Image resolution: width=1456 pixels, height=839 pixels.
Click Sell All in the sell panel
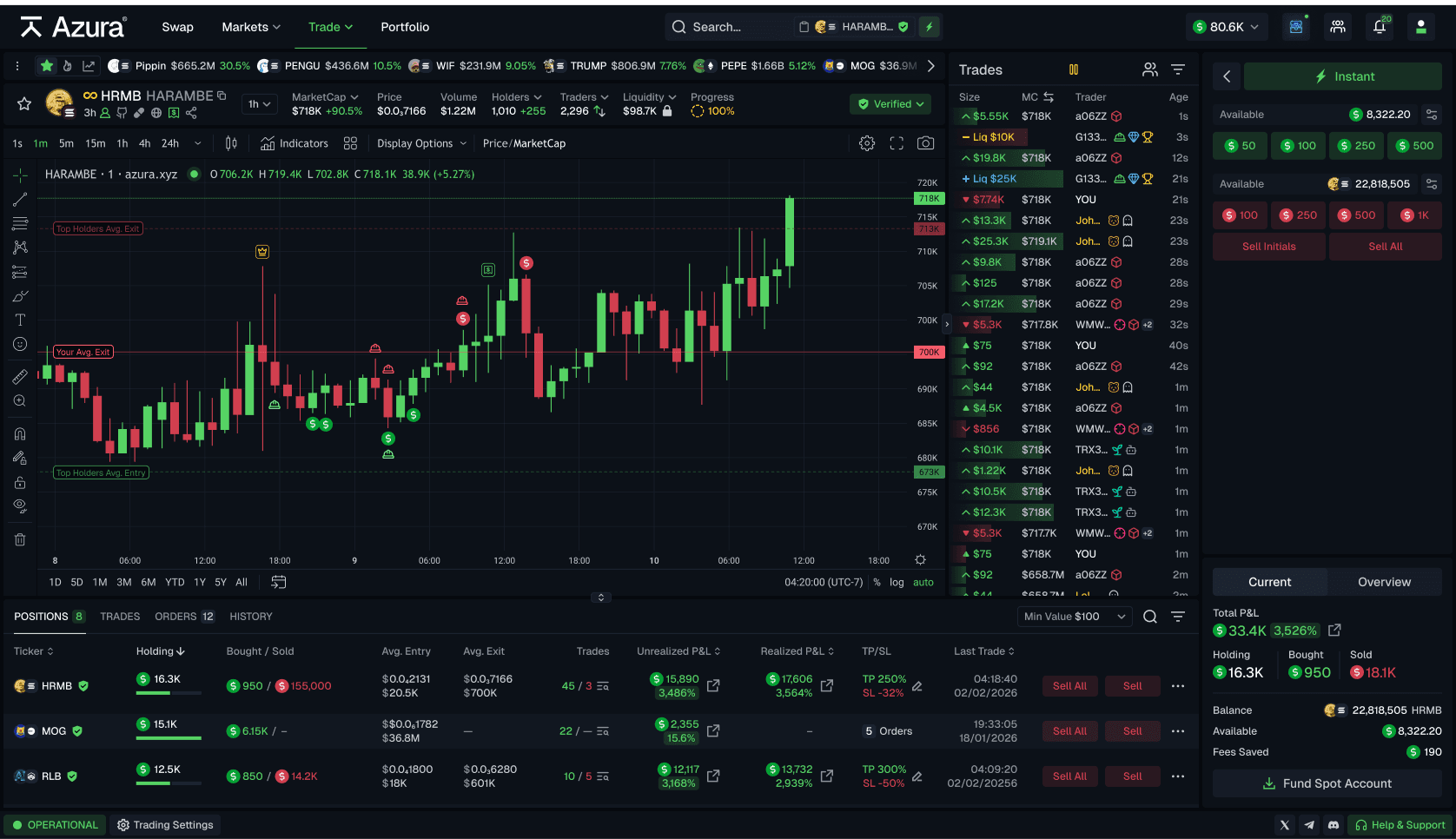(1386, 247)
